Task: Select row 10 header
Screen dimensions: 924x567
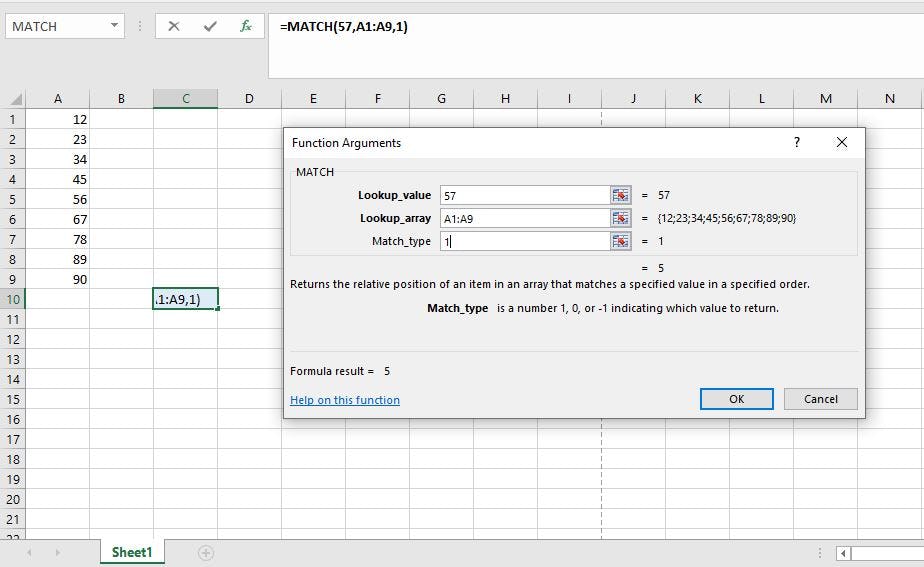Action: (12, 299)
